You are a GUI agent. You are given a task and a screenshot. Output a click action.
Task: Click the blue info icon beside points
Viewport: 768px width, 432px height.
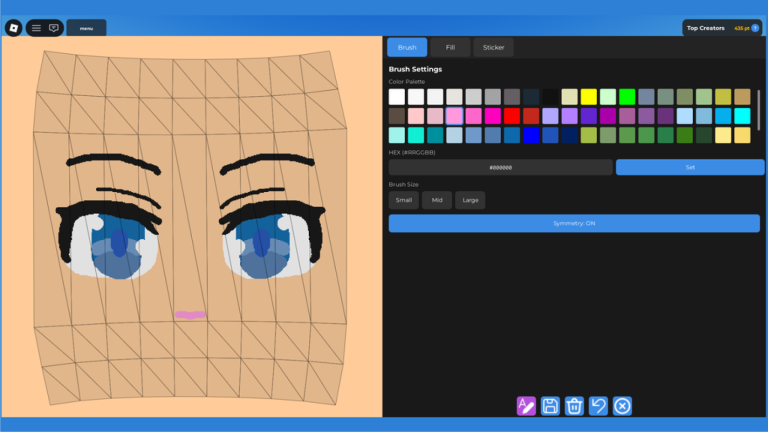pos(755,28)
